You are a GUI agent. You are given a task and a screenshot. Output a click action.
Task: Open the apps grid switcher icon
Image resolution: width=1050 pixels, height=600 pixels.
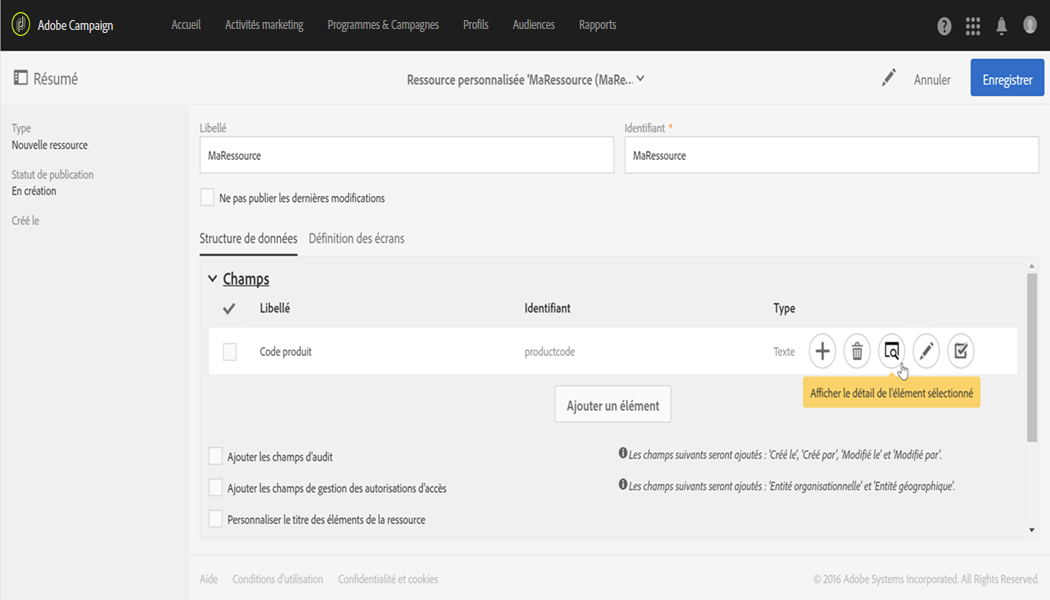coord(973,26)
